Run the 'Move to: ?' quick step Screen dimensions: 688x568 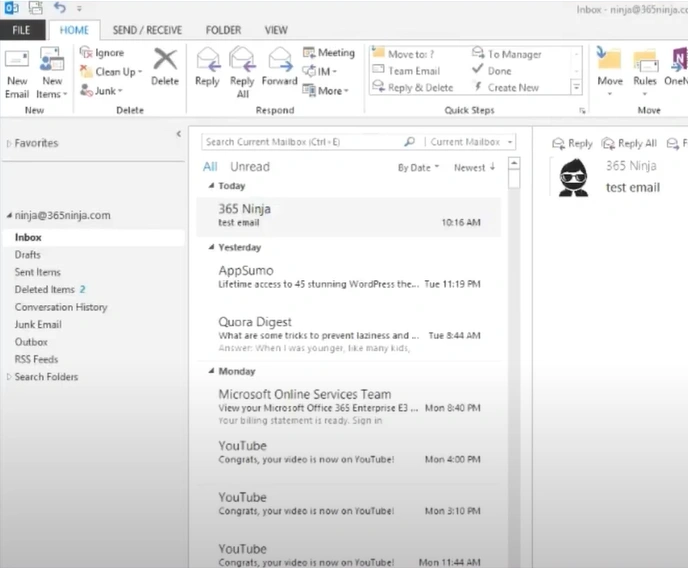403,54
